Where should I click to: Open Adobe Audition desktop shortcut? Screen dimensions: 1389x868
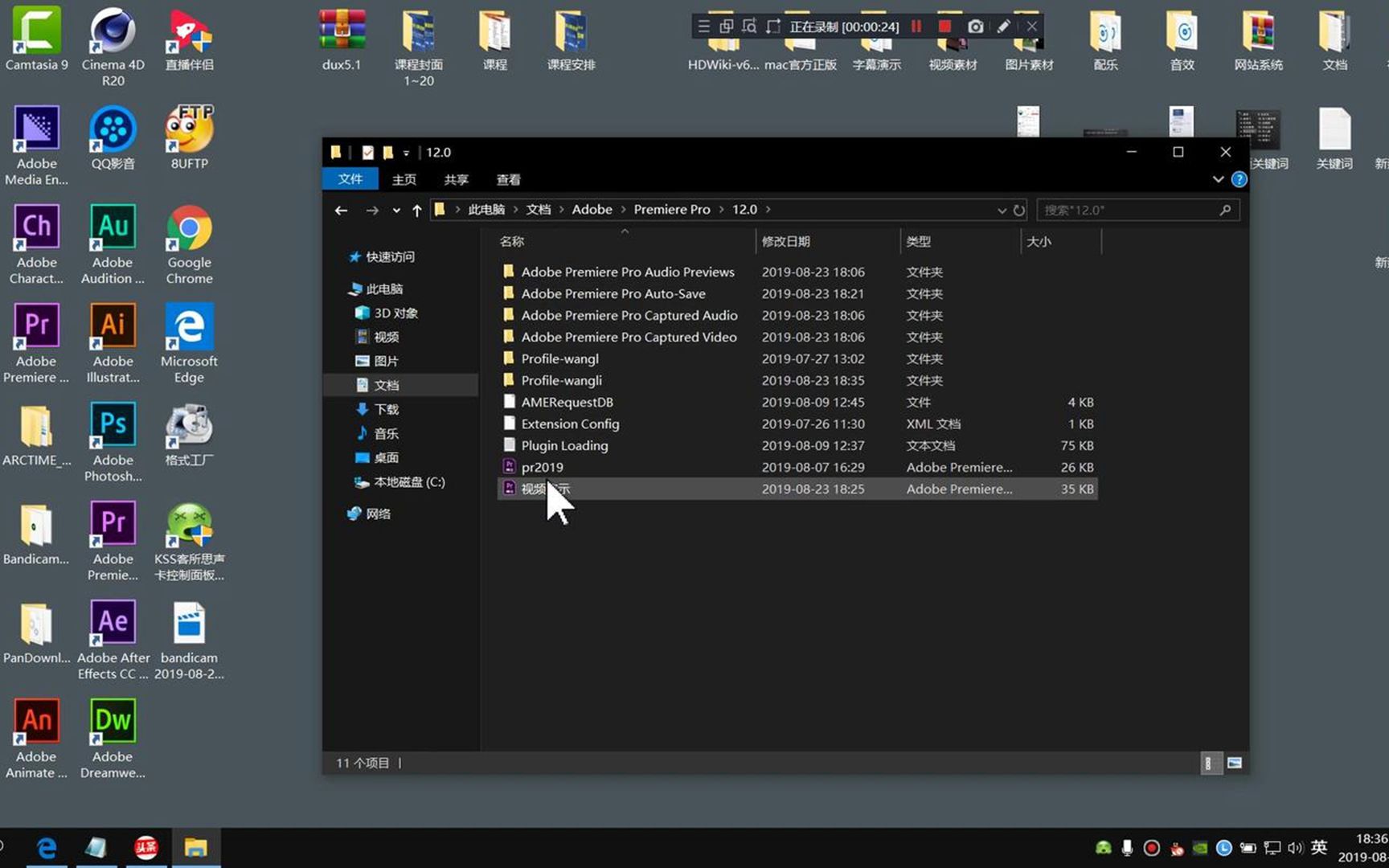(x=113, y=244)
